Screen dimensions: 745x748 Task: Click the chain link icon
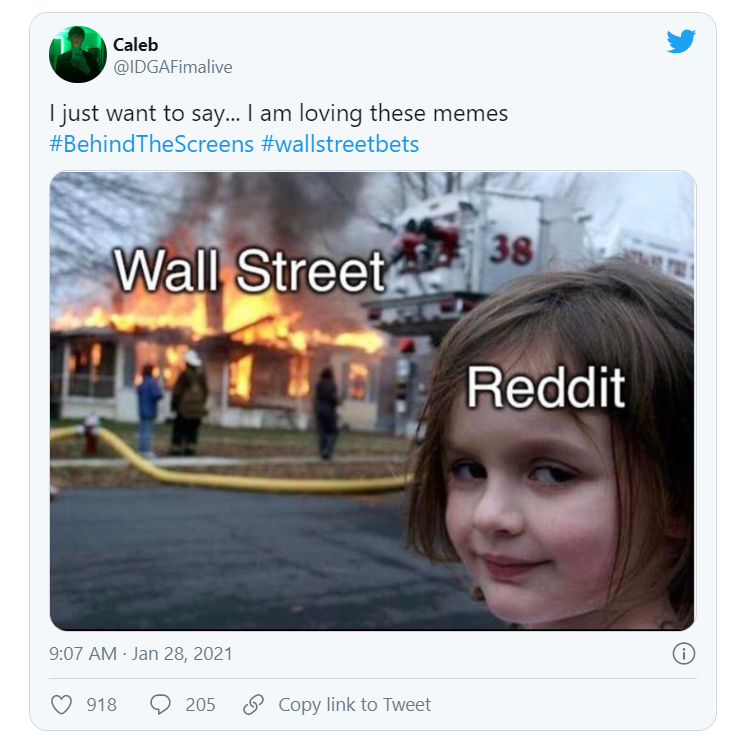point(253,704)
